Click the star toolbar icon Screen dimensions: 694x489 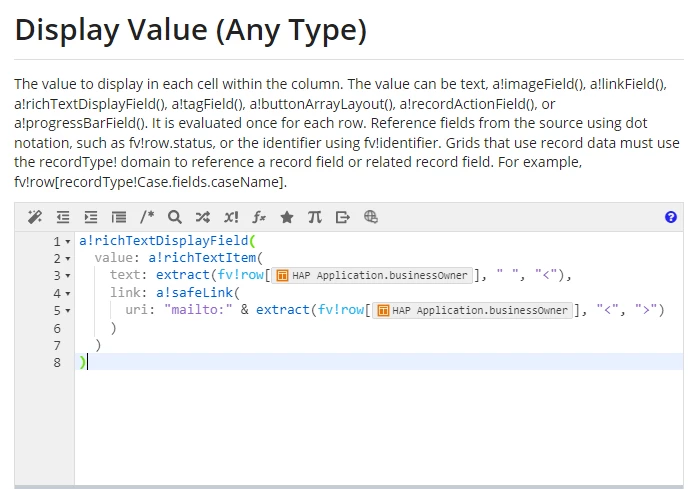coord(287,217)
